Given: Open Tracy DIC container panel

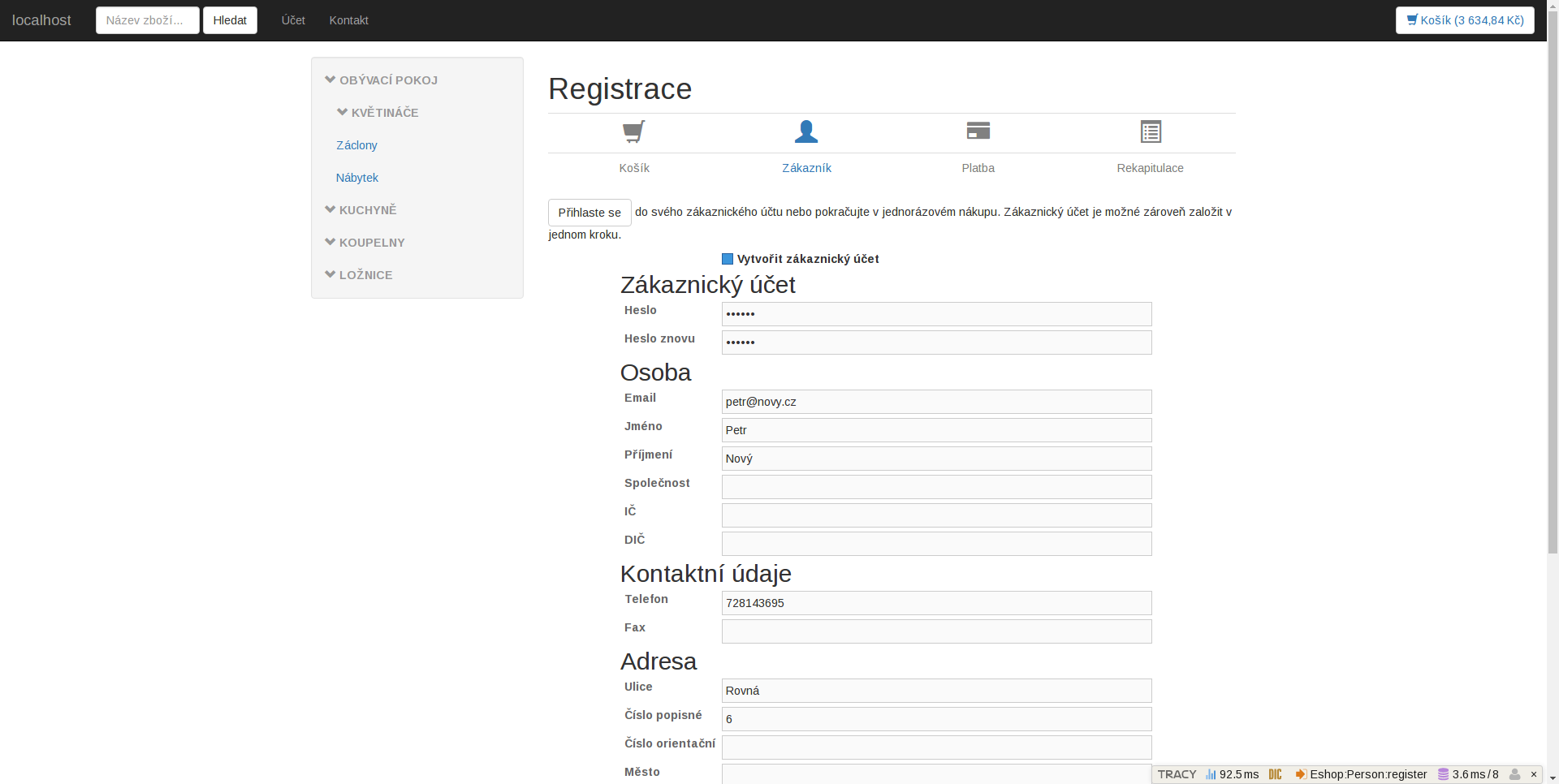Looking at the screenshot, I should click(x=1275, y=774).
